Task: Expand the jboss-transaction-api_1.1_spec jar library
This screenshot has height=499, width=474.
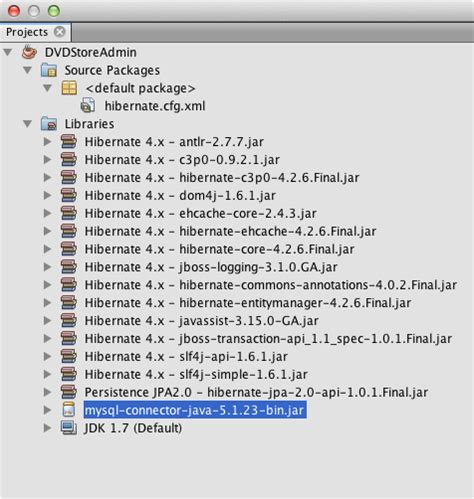Action: click(x=47, y=339)
